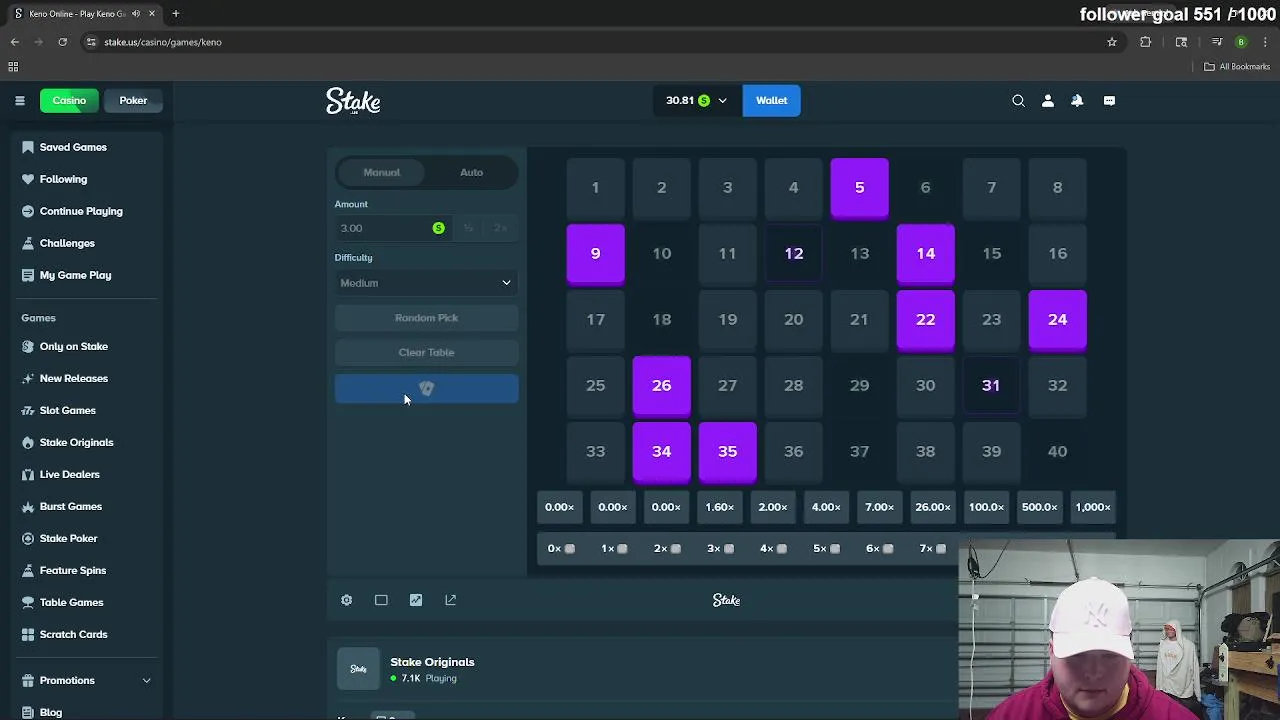The width and height of the screenshot is (1280, 720).
Task: Click the Clear Table button
Action: [426, 352]
